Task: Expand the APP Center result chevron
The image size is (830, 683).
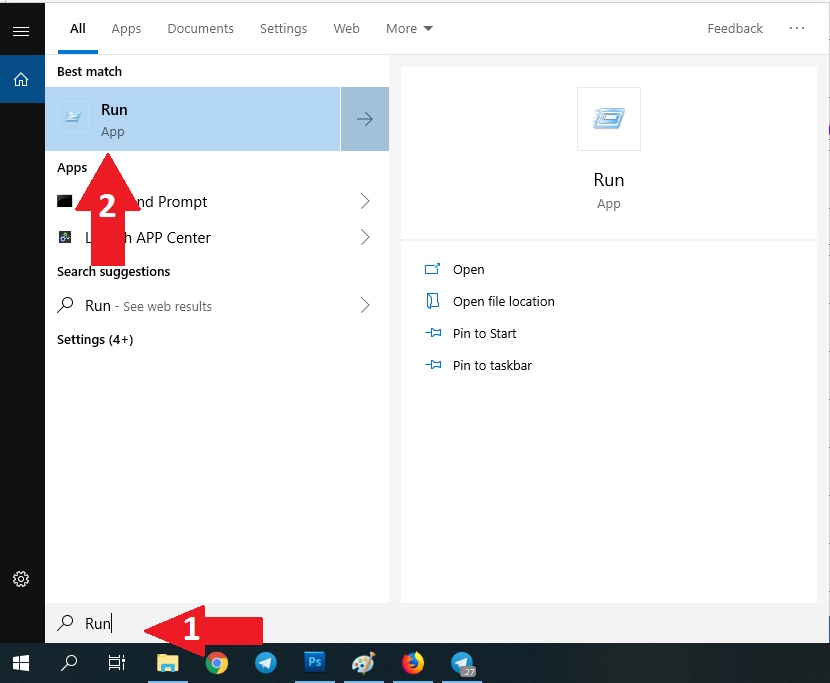Action: [x=365, y=237]
